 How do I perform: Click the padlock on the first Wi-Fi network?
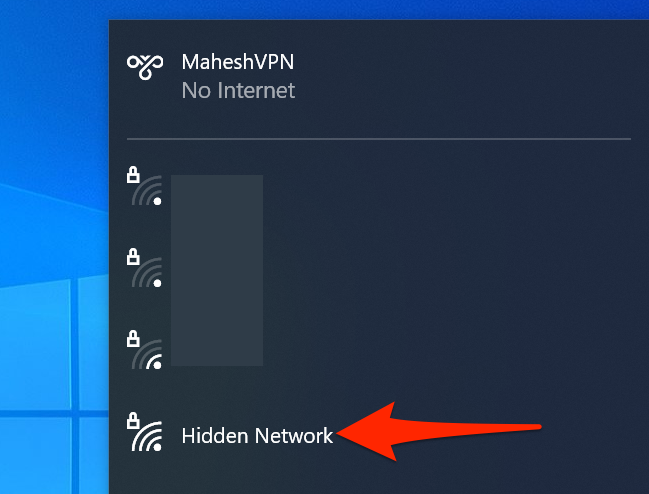tap(133, 175)
